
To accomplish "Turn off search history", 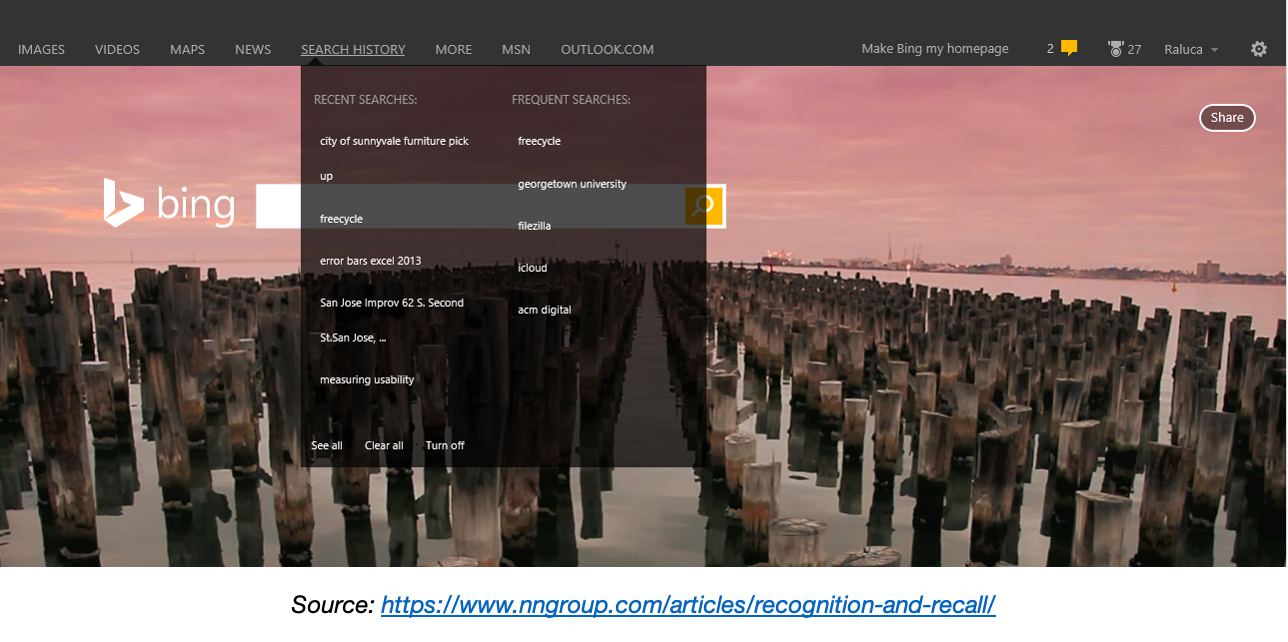I will tap(445, 445).
